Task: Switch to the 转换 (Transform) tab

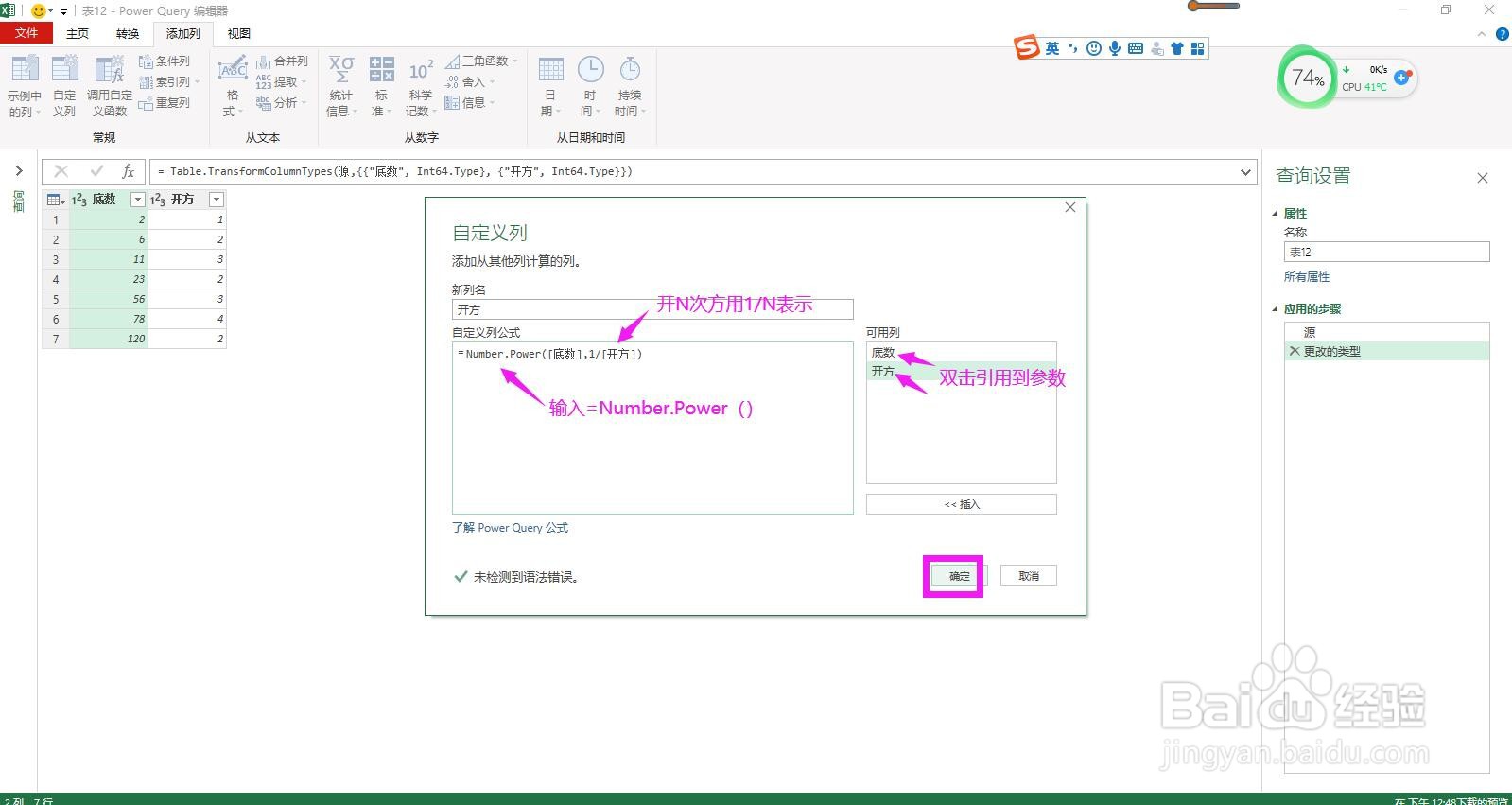Action: (x=128, y=33)
